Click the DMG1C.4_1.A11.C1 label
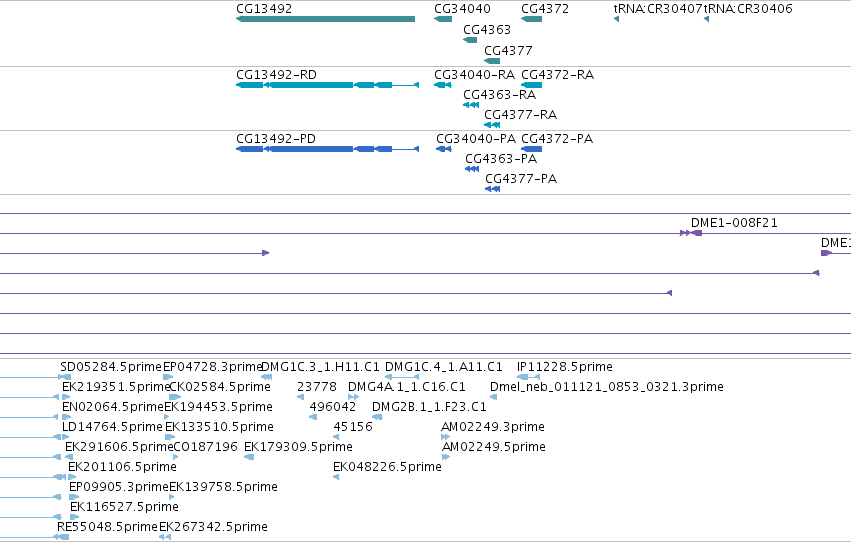Screen dimensions: 851x542 pos(443,367)
